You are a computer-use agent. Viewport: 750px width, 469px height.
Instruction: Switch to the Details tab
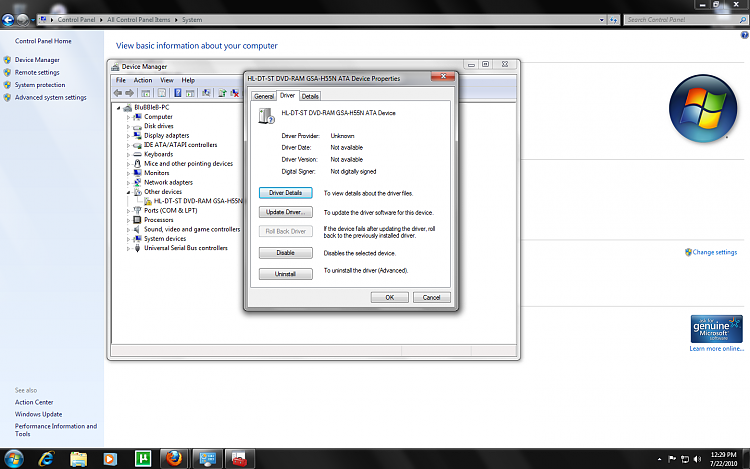pos(310,96)
